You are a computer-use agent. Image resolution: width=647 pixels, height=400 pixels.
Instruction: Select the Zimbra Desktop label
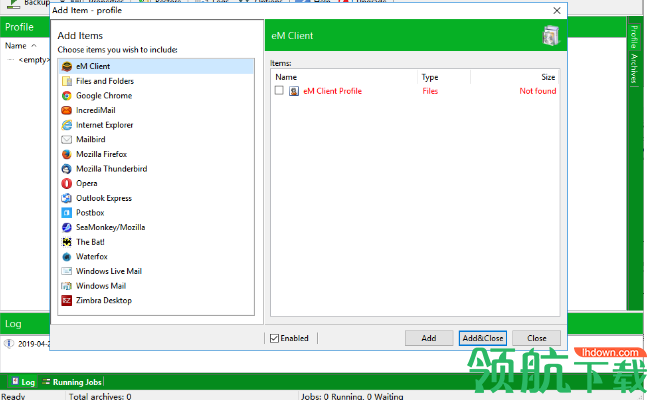pyautogui.click(x=104, y=301)
